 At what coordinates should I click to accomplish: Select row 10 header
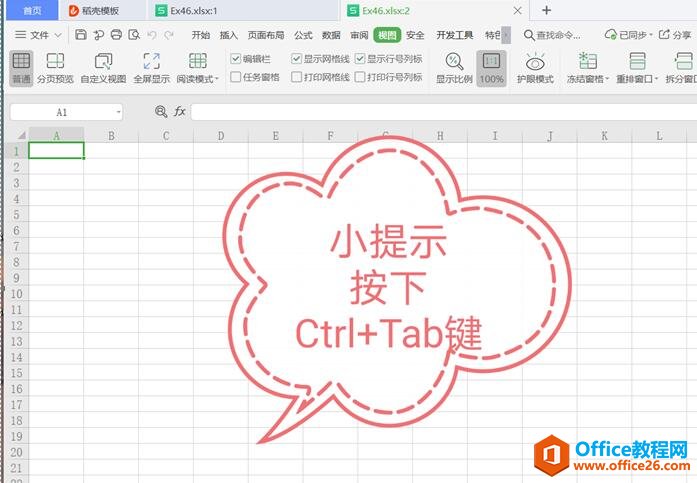pos(16,294)
